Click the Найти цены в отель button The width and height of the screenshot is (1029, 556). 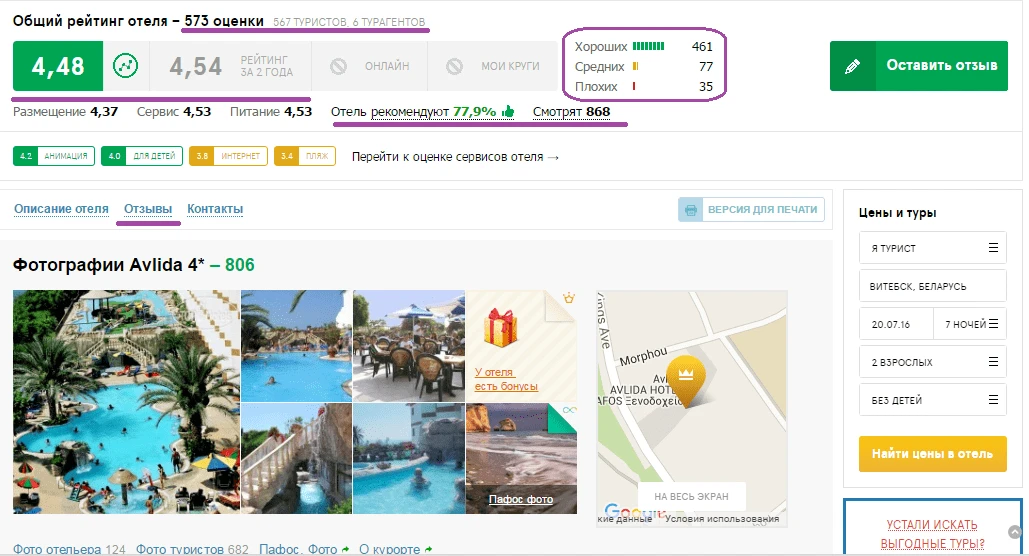click(933, 454)
